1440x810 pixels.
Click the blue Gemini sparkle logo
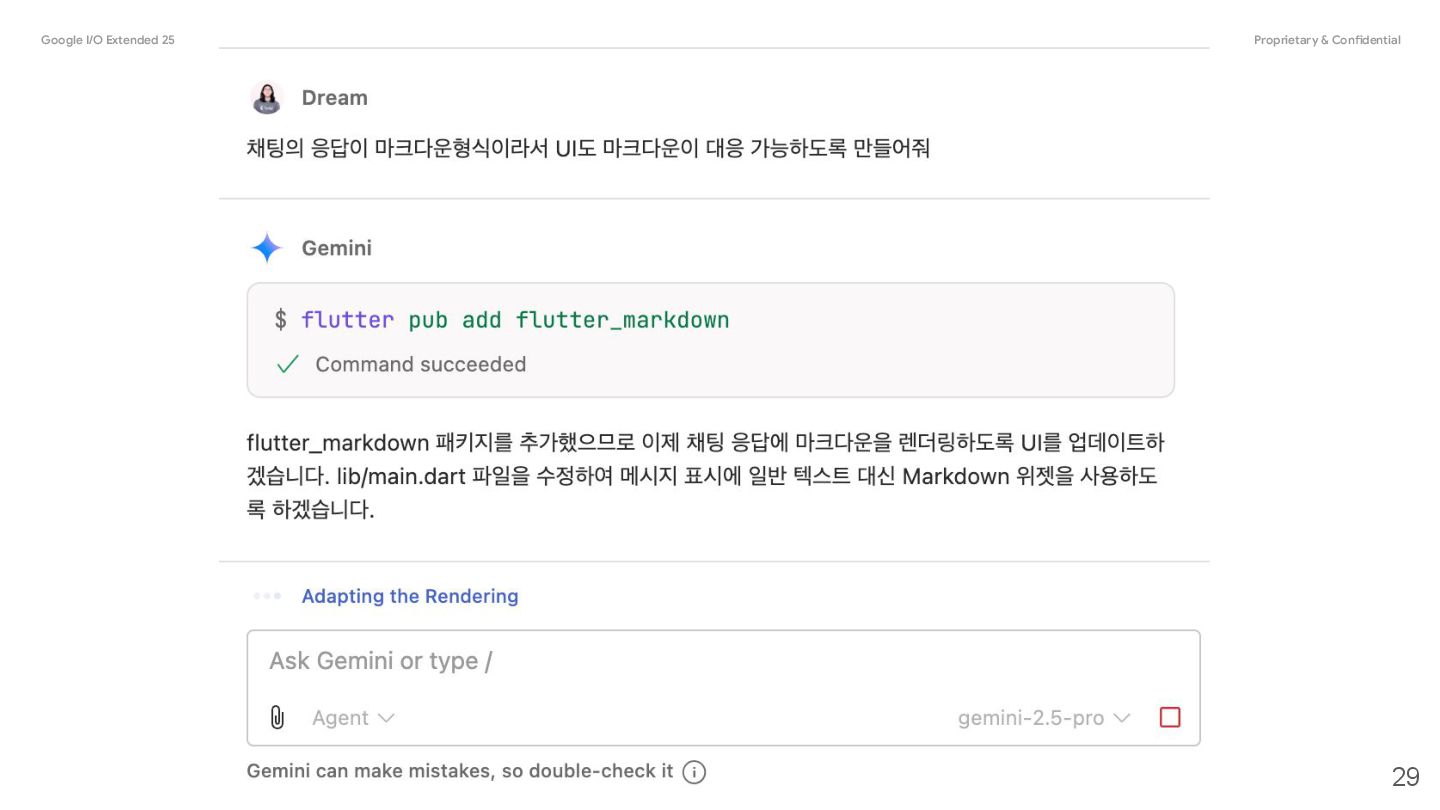tap(267, 248)
